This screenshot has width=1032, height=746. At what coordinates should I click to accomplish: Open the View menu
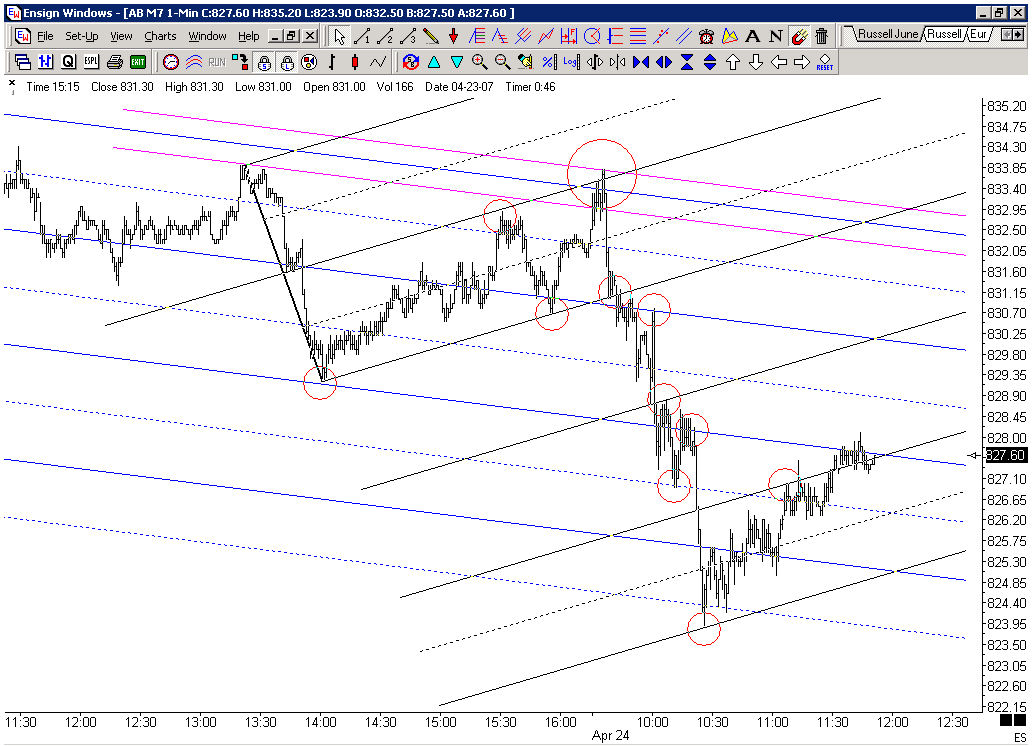(121, 36)
